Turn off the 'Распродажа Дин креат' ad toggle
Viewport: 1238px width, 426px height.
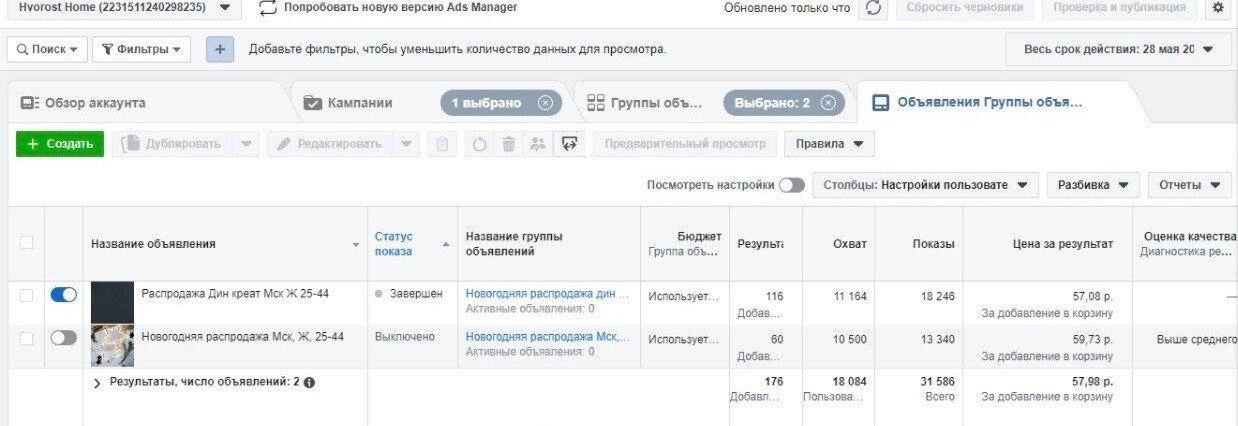point(63,295)
